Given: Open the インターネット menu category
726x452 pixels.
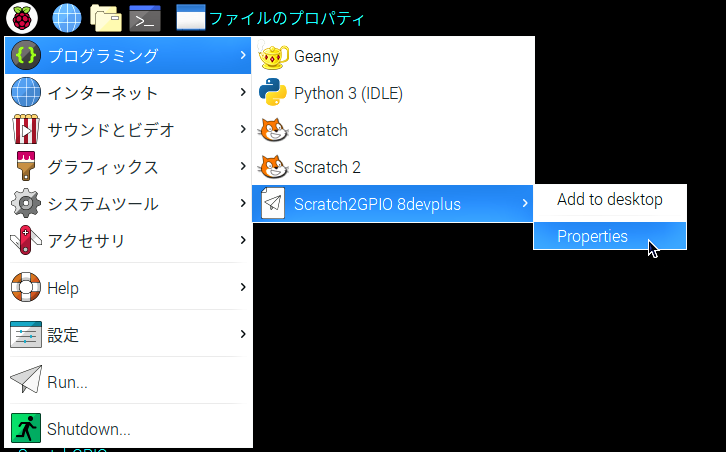Looking at the screenshot, I should click(x=128, y=92).
